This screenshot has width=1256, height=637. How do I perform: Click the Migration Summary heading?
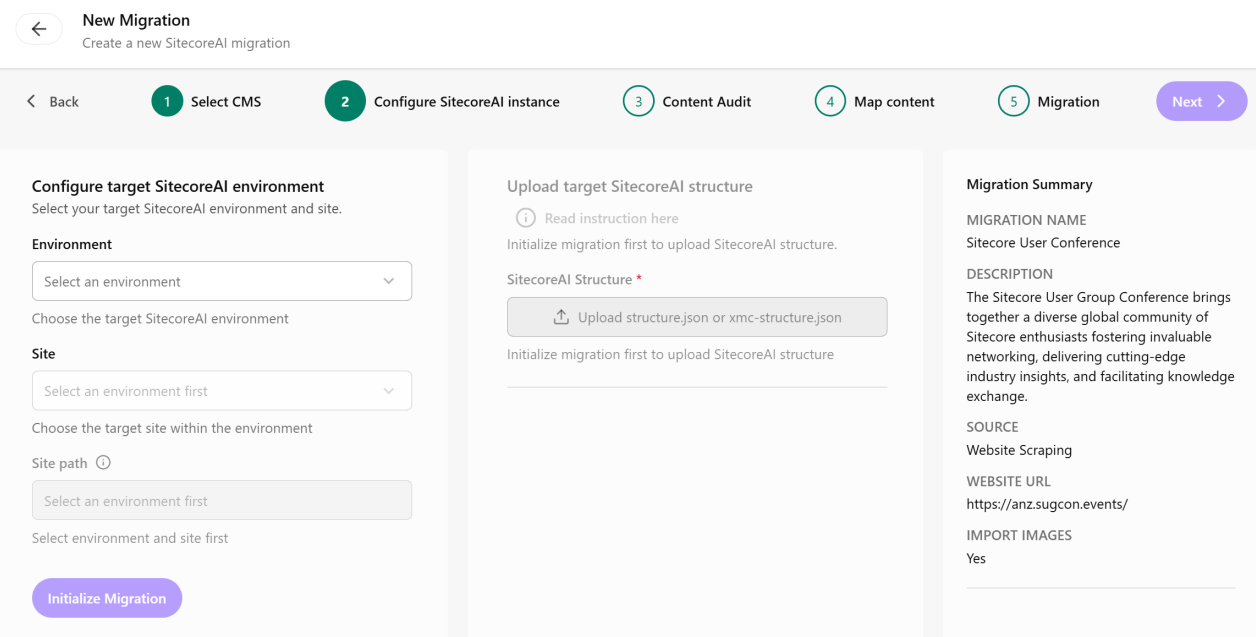(x=1029, y=184)
